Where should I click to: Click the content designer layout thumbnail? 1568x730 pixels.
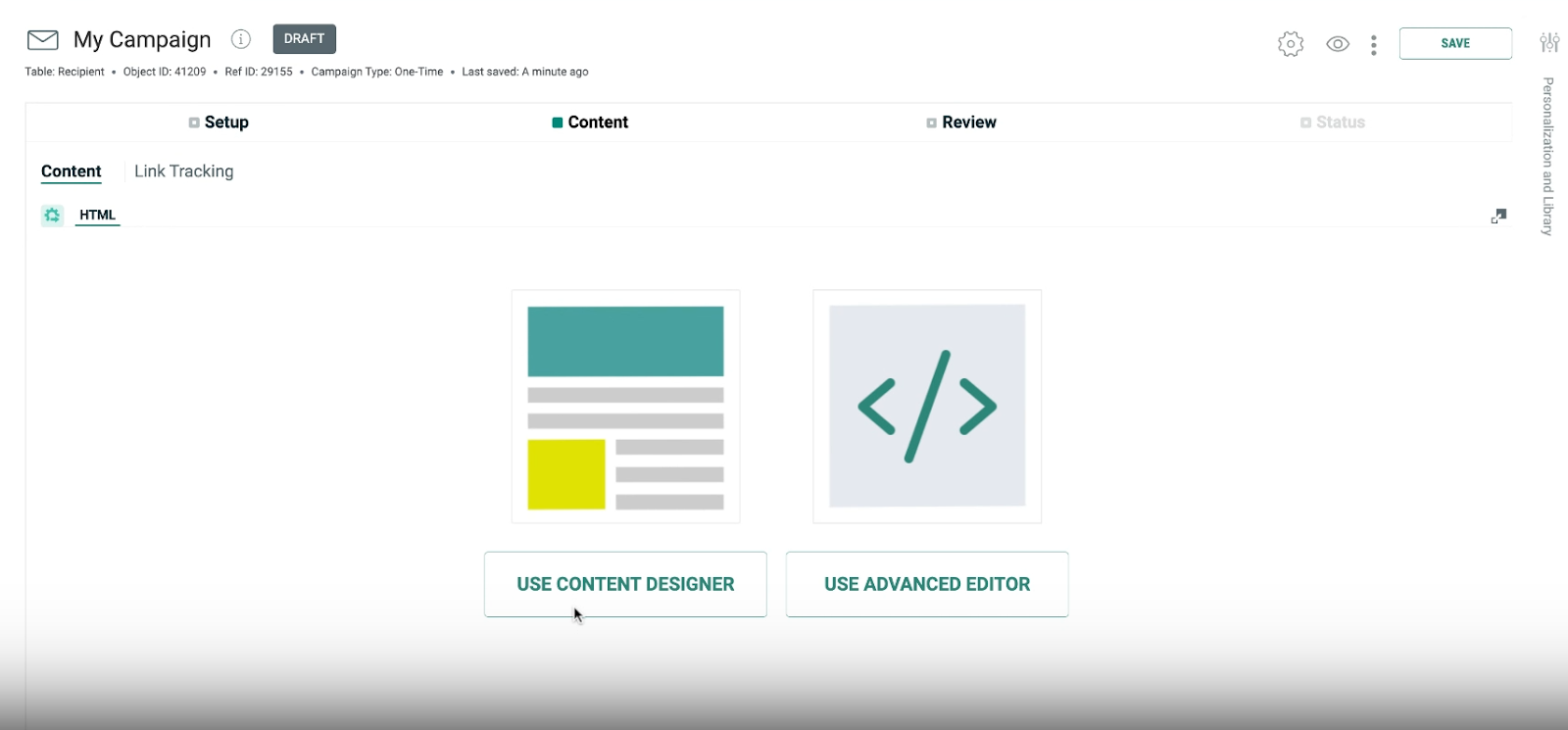pos(625,407)
